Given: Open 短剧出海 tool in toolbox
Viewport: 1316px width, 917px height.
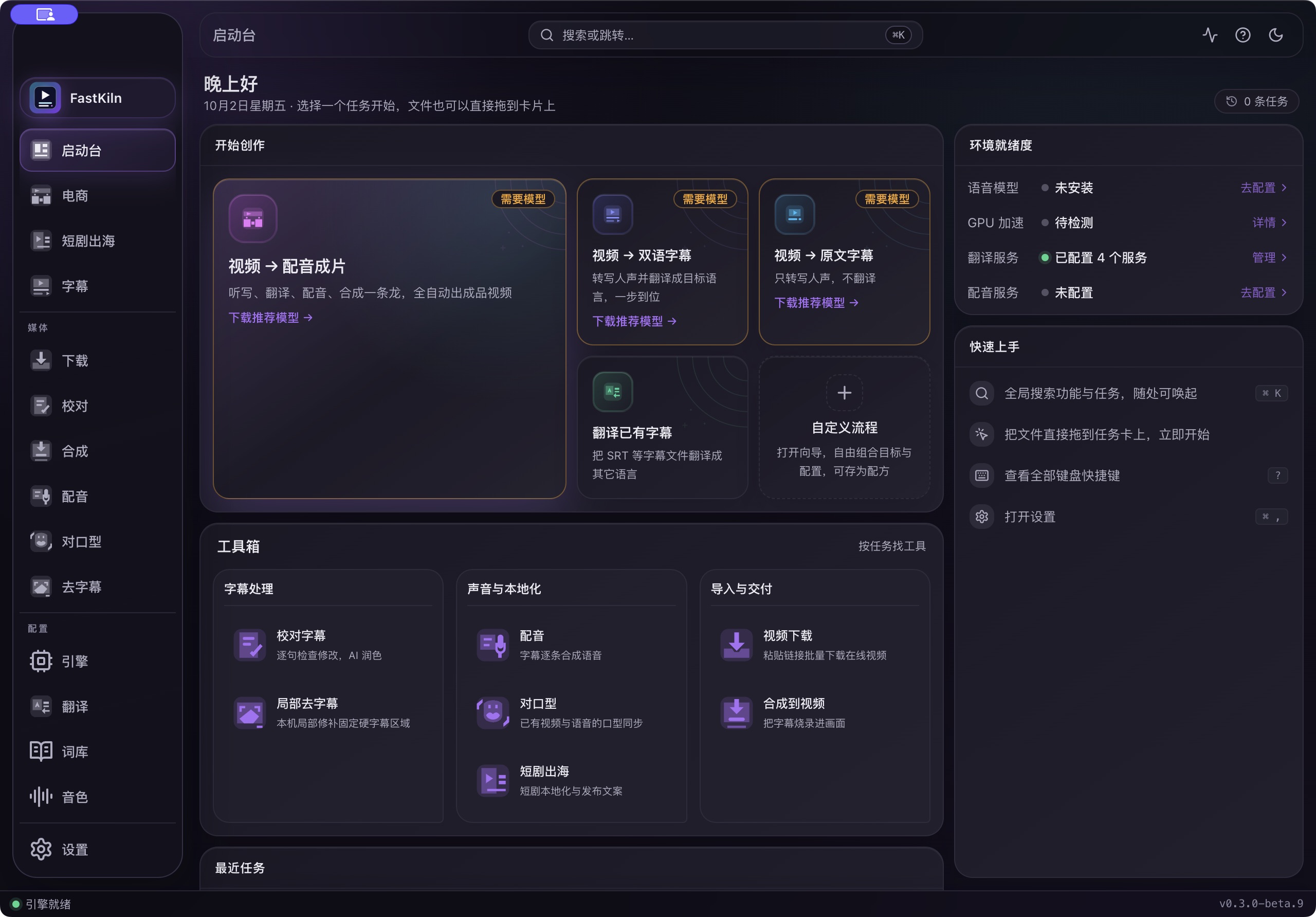Looking at the screenshot, I should pyautogui.click(x=571, y=780).
